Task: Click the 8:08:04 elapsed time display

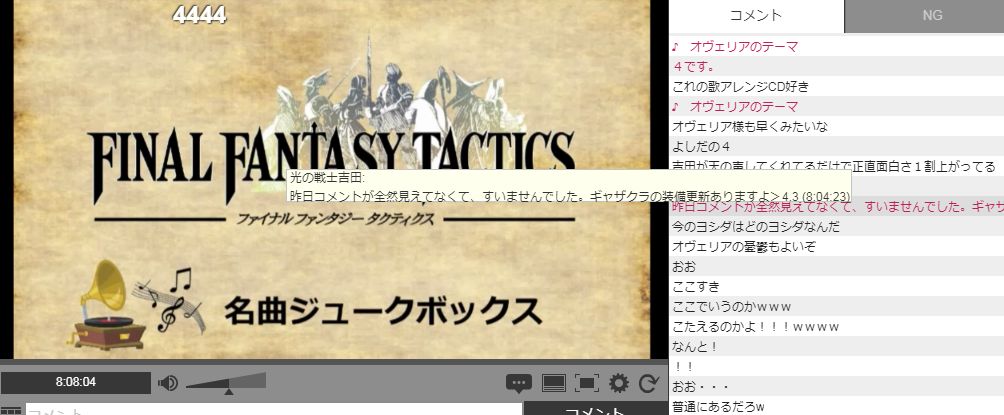Action: 76,382
